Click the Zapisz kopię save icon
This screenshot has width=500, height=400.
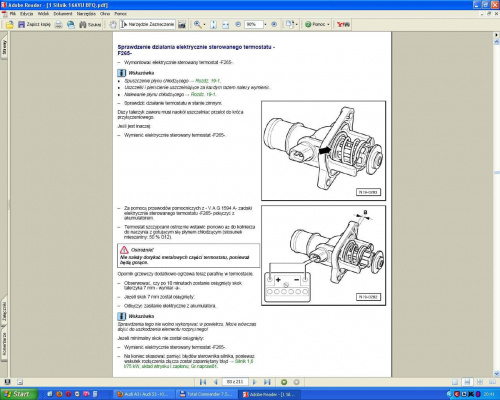point(21,24)
